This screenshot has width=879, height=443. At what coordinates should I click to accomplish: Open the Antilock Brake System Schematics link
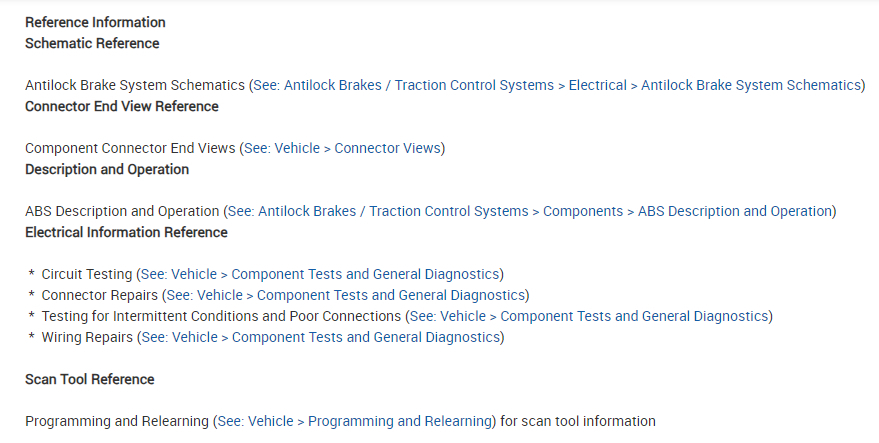point(557,85)
